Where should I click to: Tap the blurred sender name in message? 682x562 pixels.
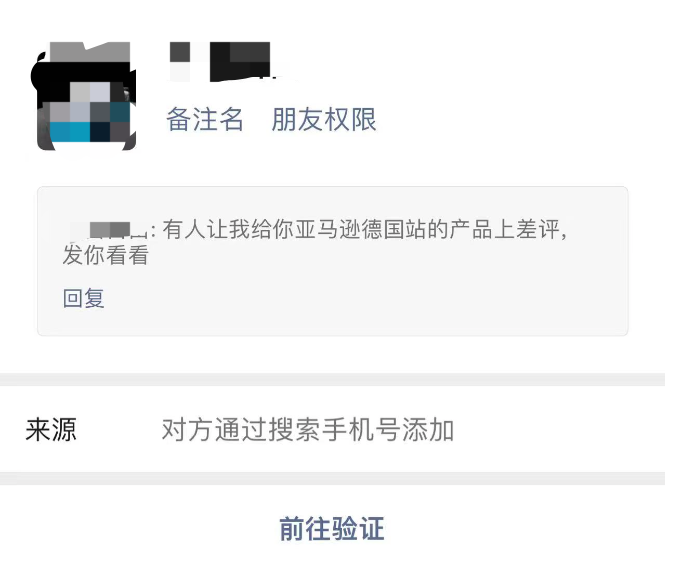tap(109, 230)
